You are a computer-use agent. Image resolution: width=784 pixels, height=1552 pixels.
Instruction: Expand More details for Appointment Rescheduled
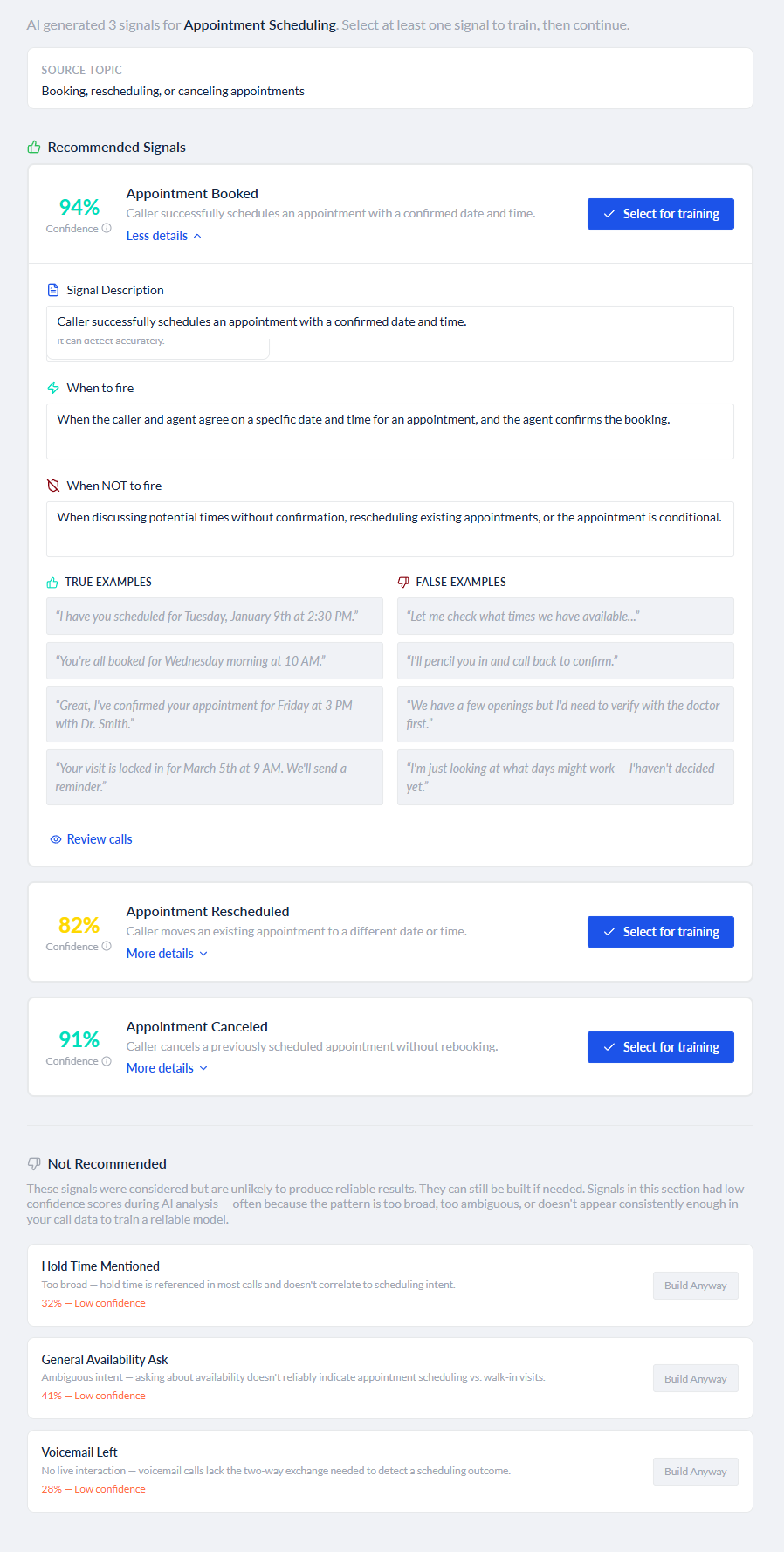167,954
